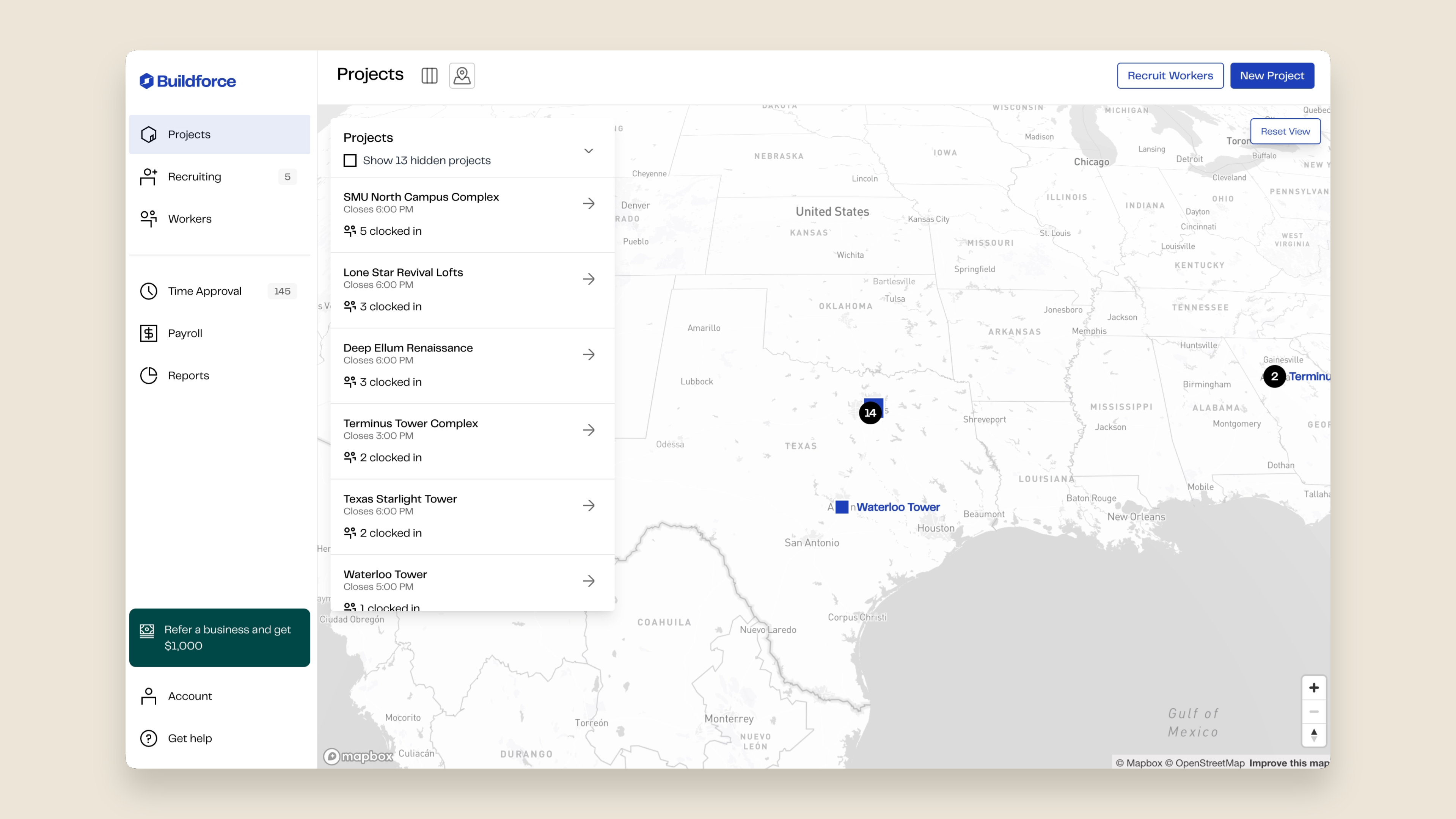
Task: Click the Workers people icon
Action: pos(149,219)
